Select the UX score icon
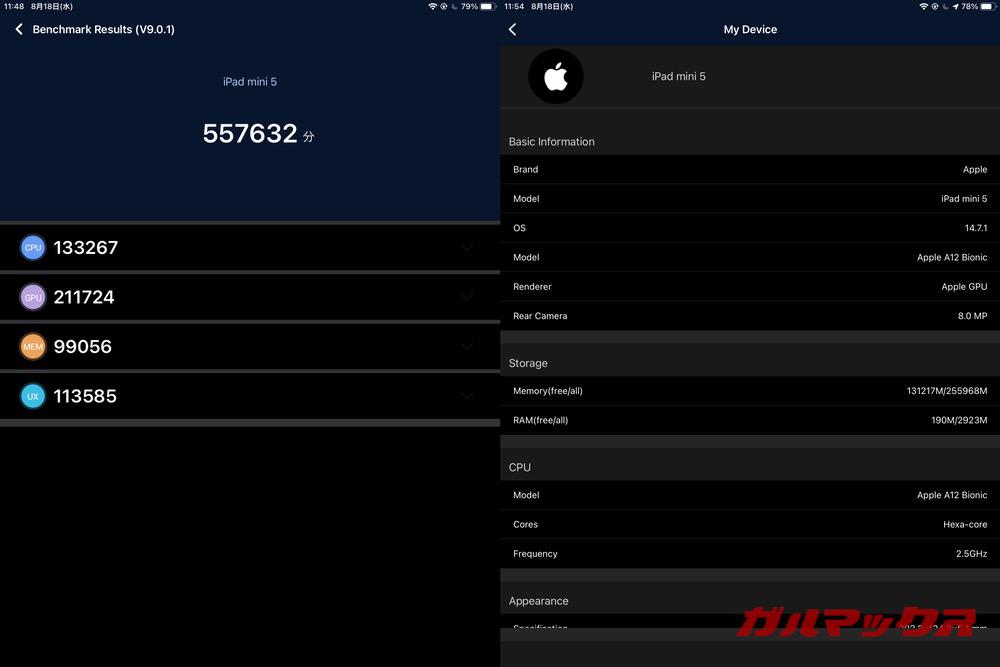 [32, 396]
